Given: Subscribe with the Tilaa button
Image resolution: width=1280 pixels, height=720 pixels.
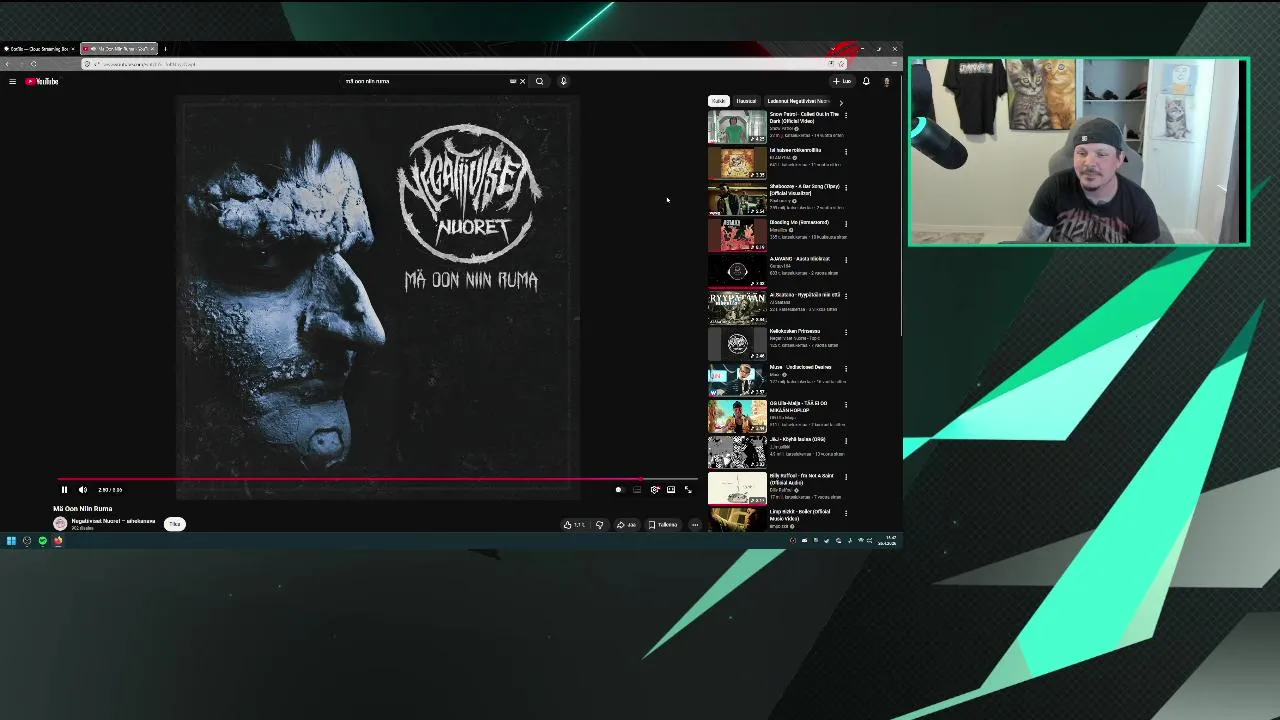Looking at the screenshot, I should click(175, 524).
